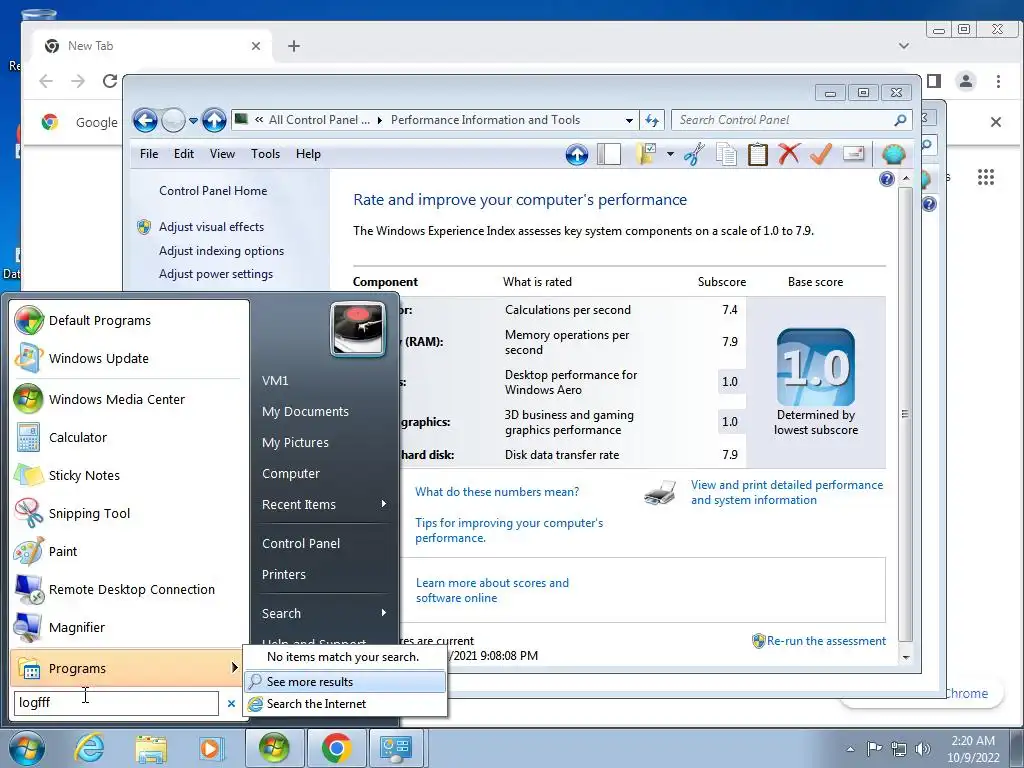This screenshot has height=768, width=1024.
Task: Expand the address bar history dropdown
Action: (x=629, y=120)
